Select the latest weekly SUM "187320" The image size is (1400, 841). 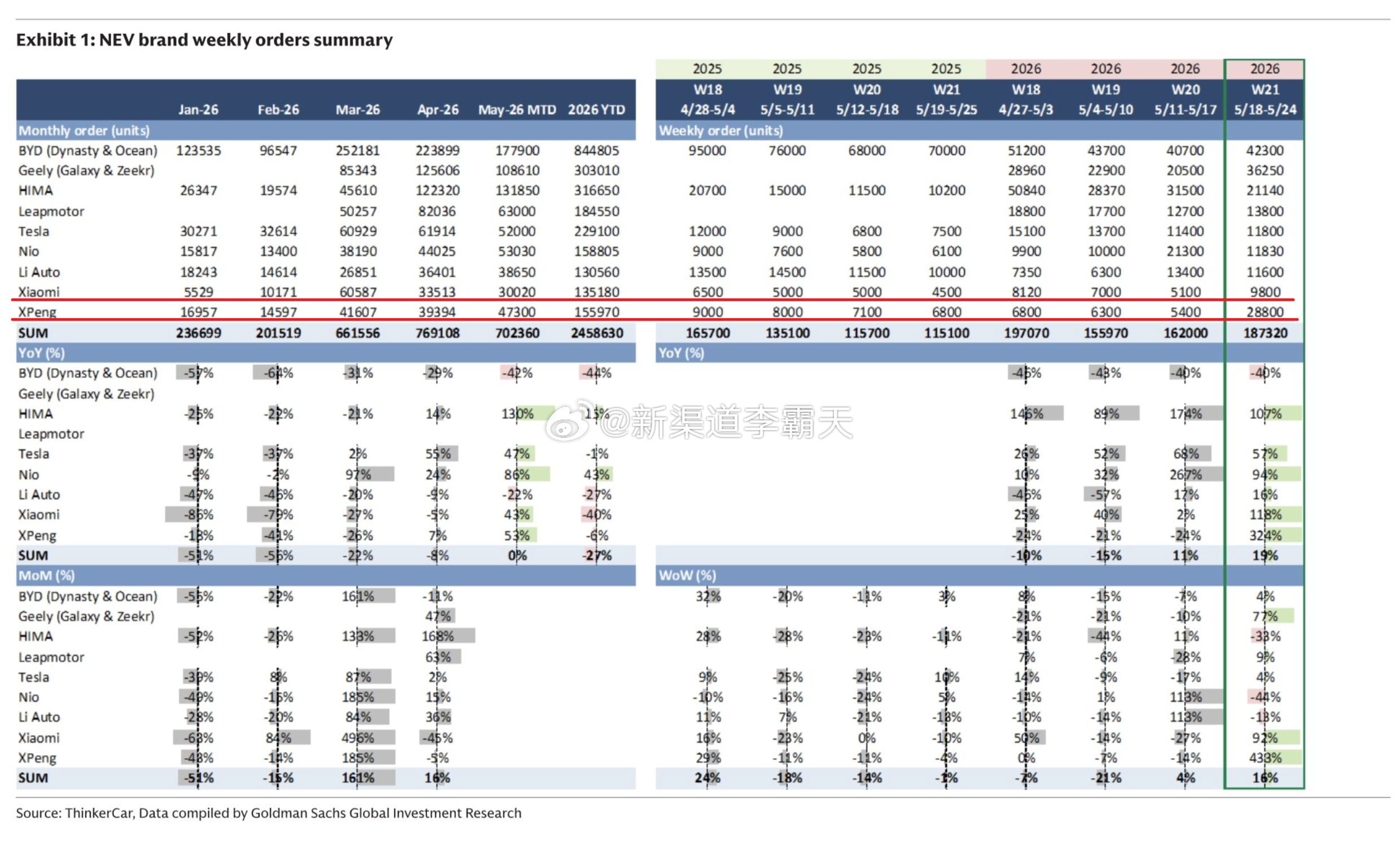click(1265, 332)
